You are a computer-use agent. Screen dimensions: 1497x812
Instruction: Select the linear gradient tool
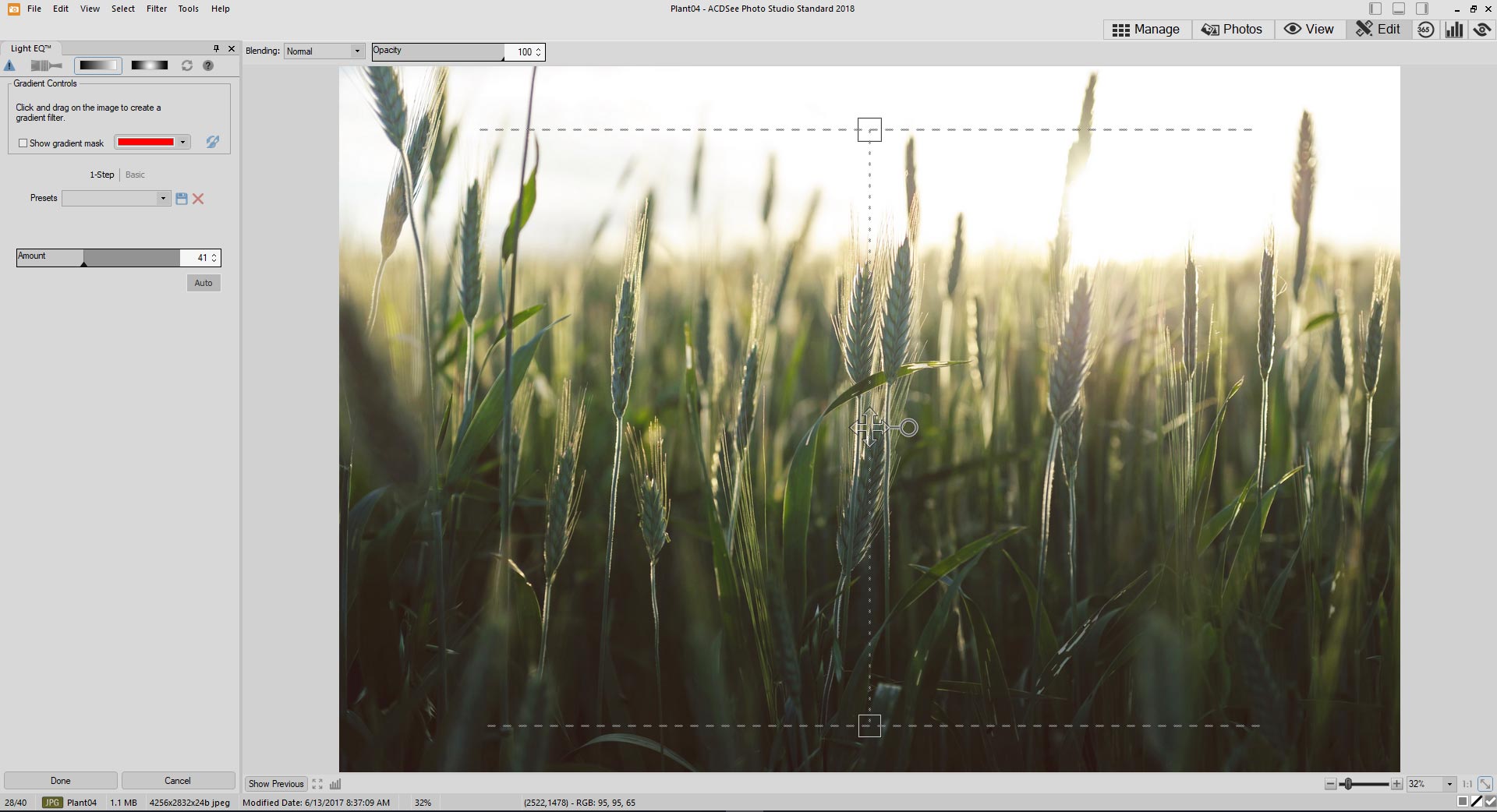pyautogui.click(x=98, y=65)
